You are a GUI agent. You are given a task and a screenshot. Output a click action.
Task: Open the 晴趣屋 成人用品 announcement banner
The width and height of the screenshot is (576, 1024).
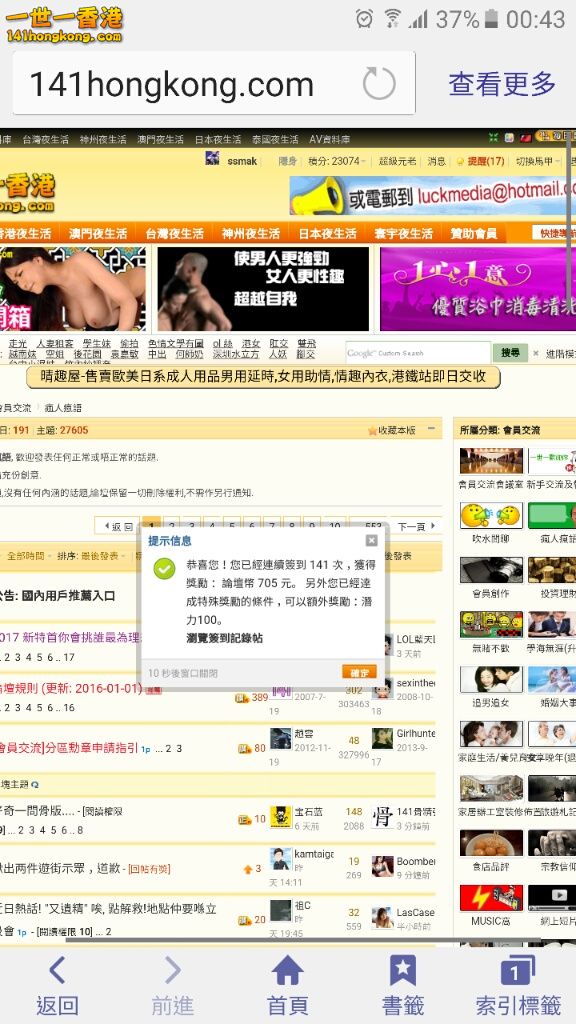pos(263,377)
